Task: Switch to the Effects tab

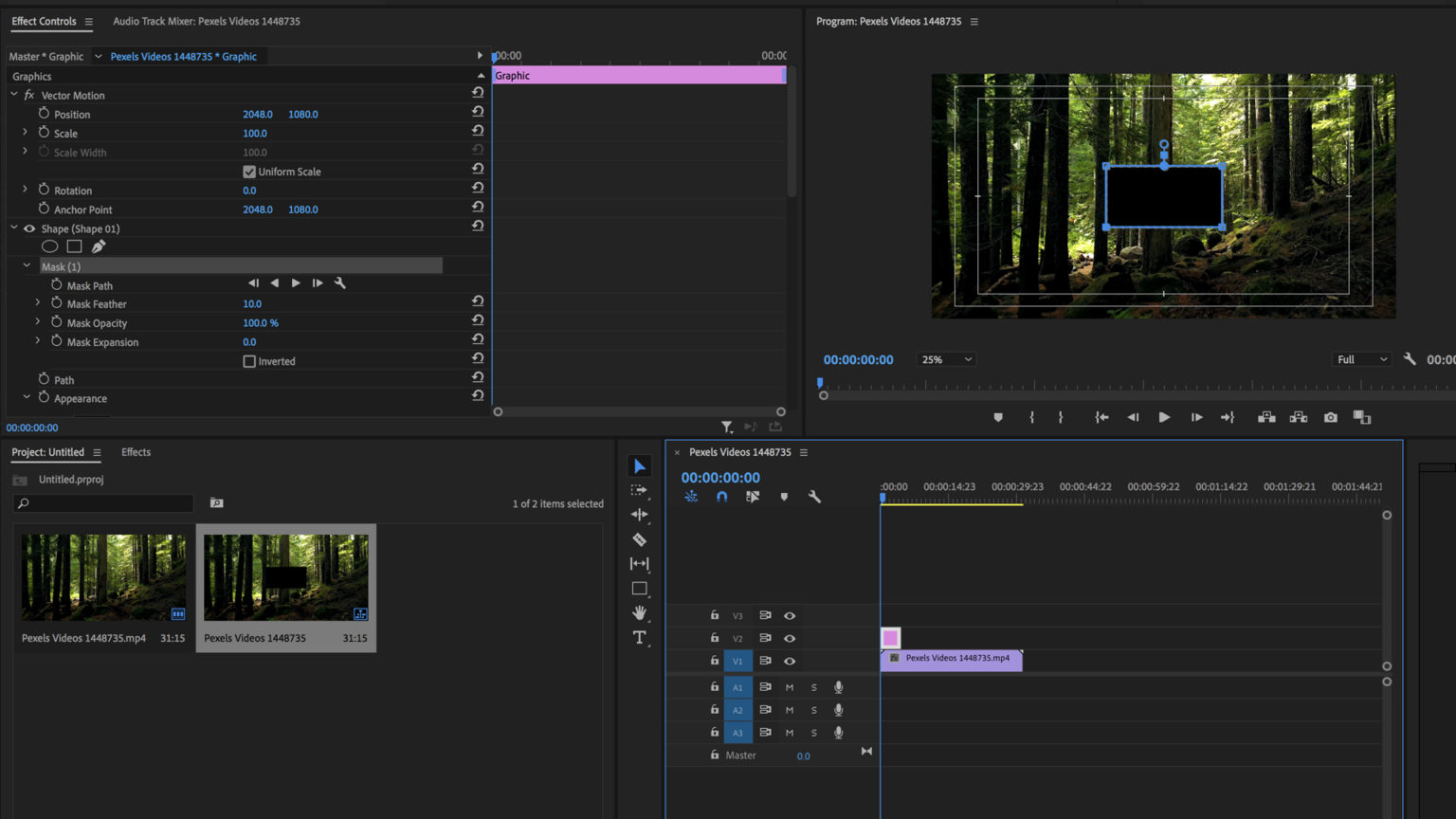Action: click(136, 452)
